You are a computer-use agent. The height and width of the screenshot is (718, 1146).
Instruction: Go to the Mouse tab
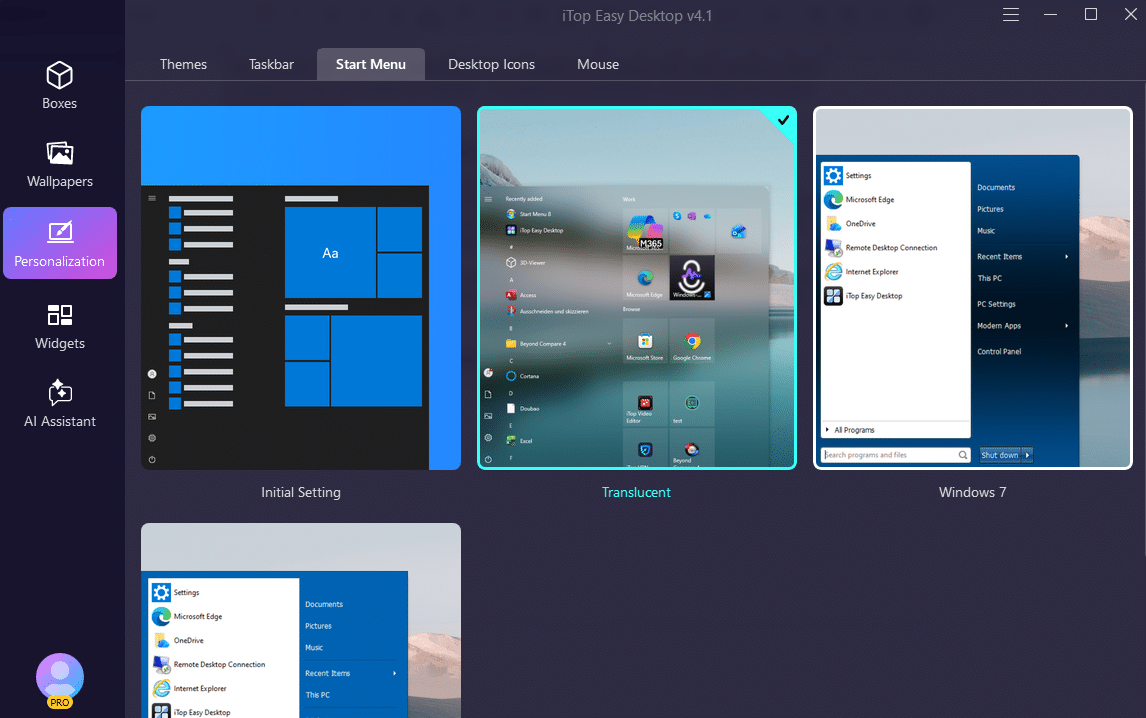pos(598,64)
